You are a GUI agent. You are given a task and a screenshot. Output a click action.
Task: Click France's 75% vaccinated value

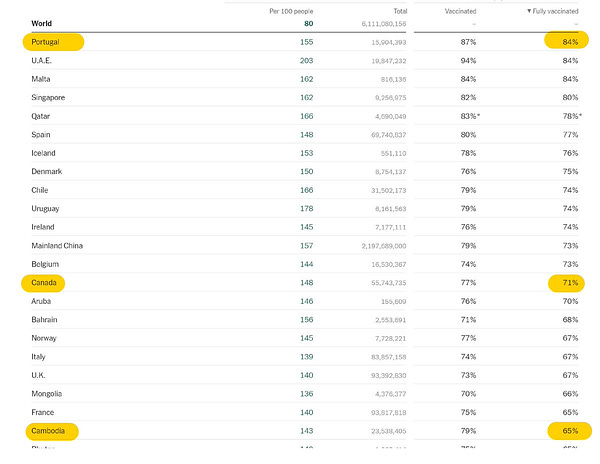point(468,412)
